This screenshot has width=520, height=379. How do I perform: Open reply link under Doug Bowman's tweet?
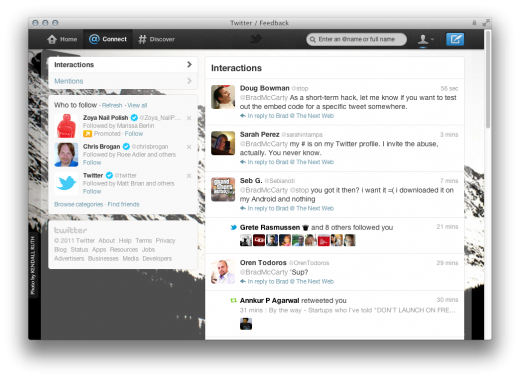point(287,116)
